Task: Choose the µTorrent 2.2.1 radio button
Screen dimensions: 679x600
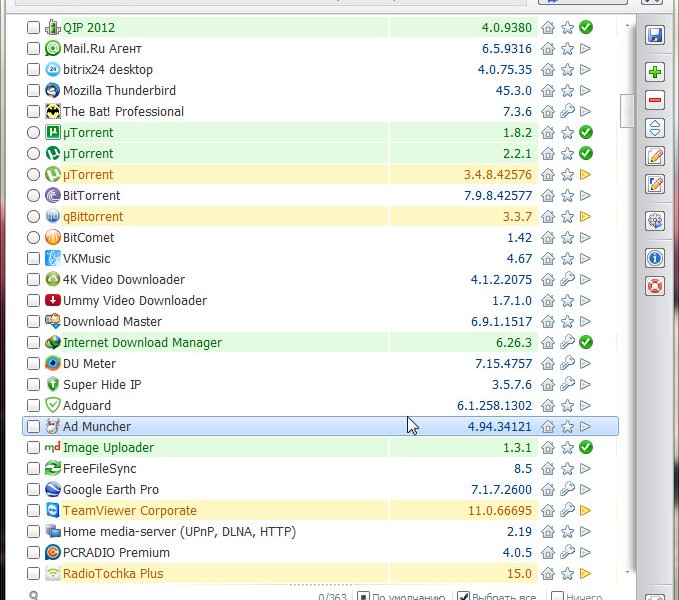Action: [33, 153]
